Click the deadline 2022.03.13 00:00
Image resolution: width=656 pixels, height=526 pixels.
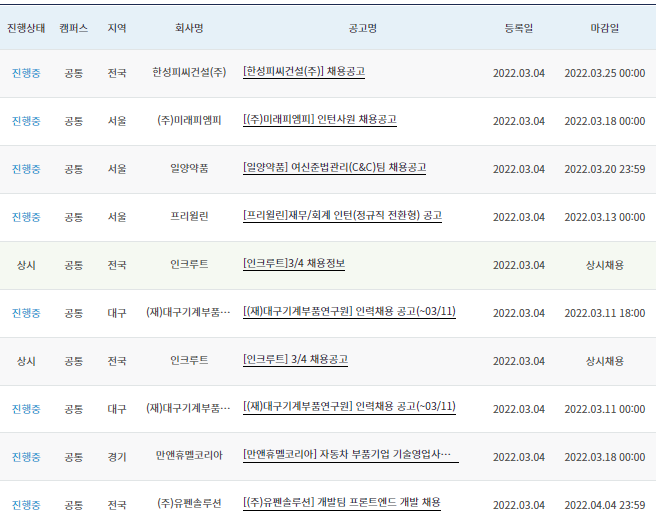click(x=605, y=217)
